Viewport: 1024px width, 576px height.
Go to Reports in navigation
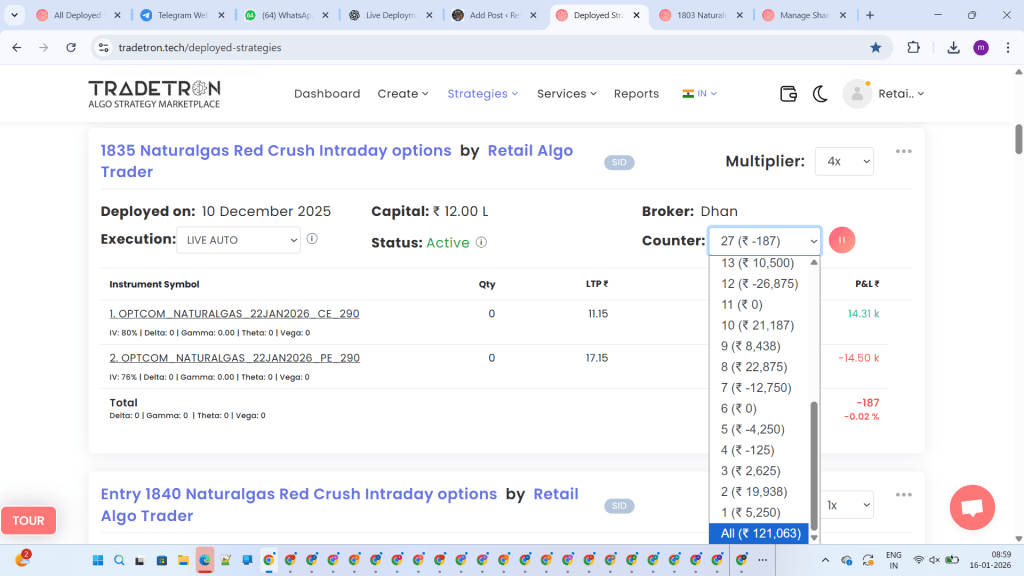636,93
